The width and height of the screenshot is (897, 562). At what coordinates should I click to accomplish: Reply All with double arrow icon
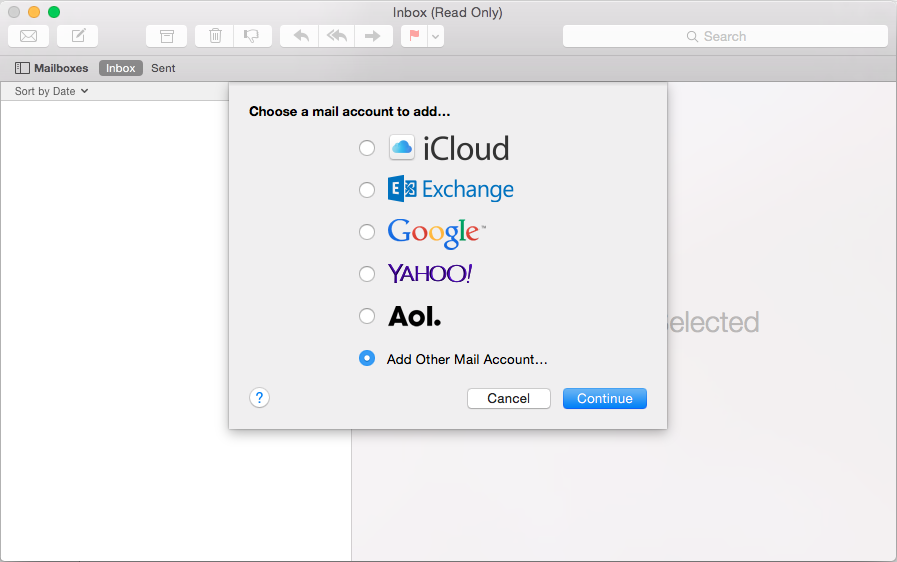[337, 36]
